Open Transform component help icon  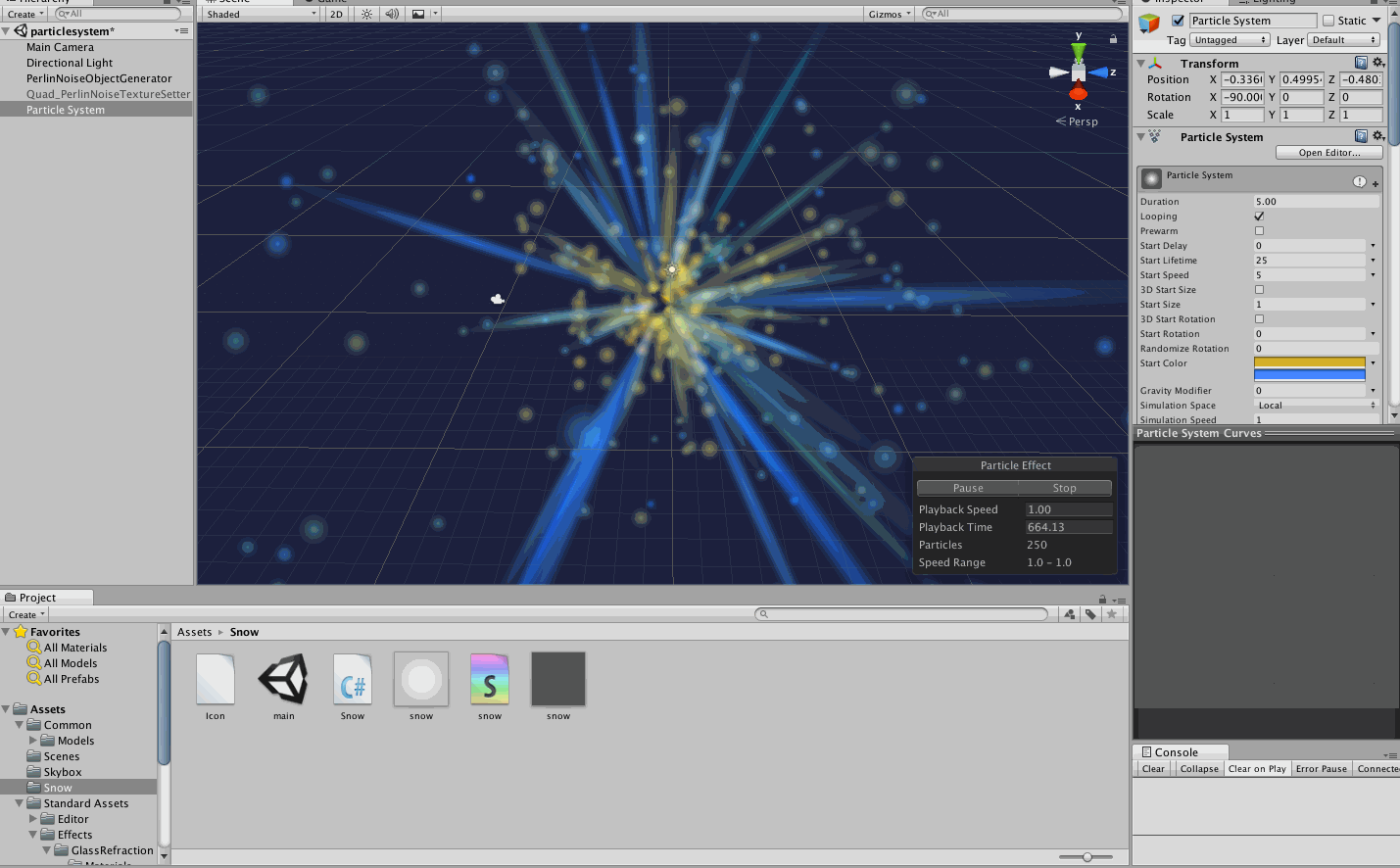tap(1361, 63)
